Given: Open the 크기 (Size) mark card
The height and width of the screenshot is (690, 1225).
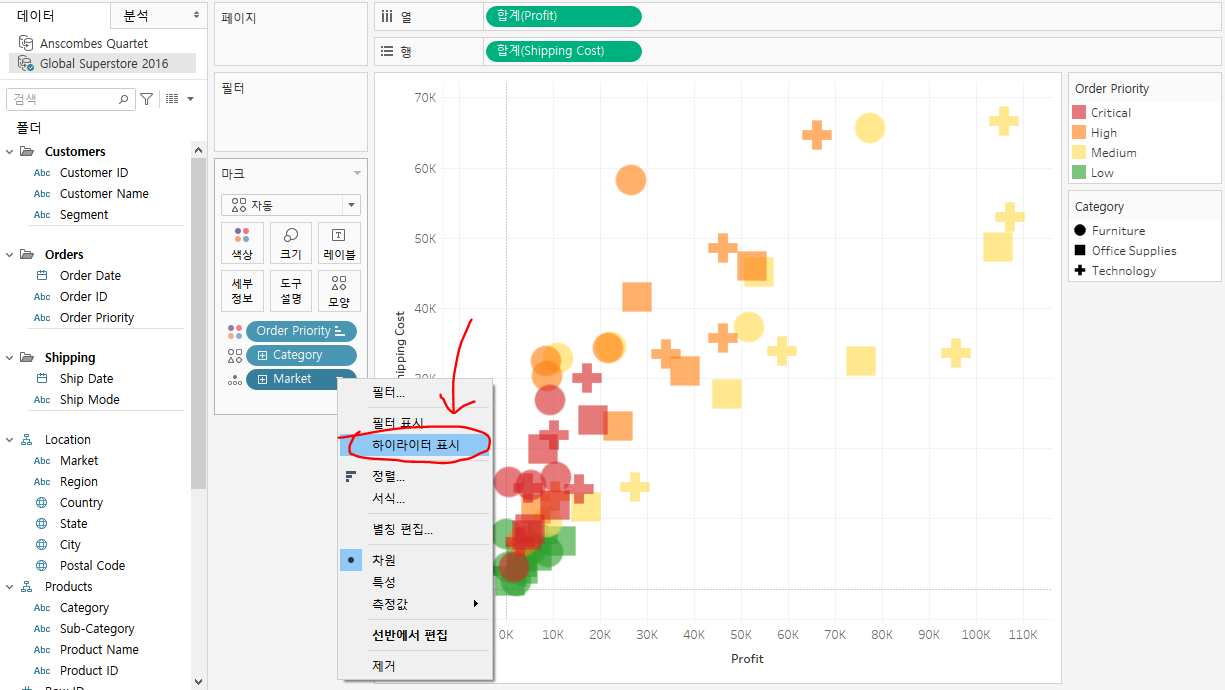Looking at the screenshot, I should [x=290, y=243].
